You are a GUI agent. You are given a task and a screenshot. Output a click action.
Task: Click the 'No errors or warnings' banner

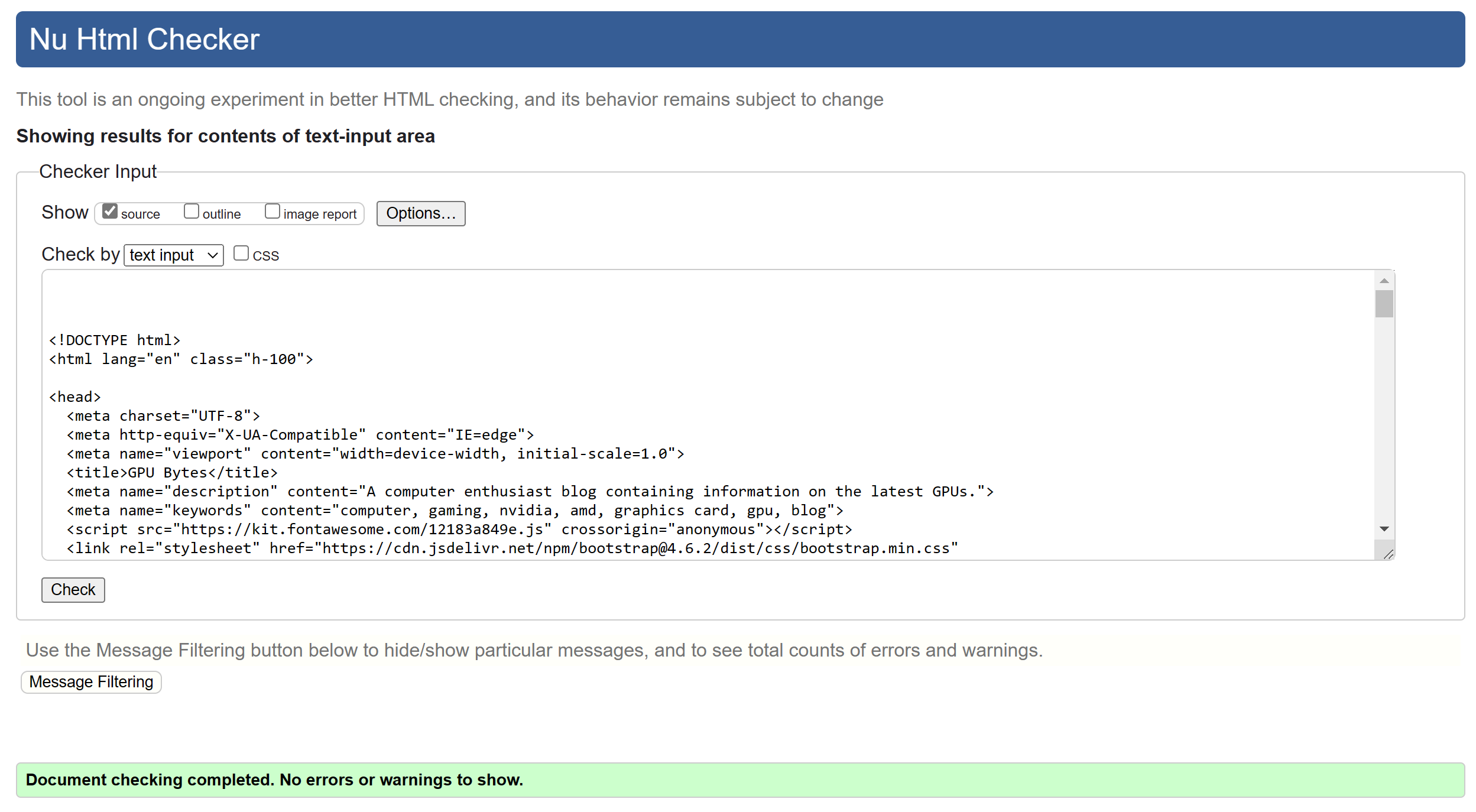pos(739,780)
